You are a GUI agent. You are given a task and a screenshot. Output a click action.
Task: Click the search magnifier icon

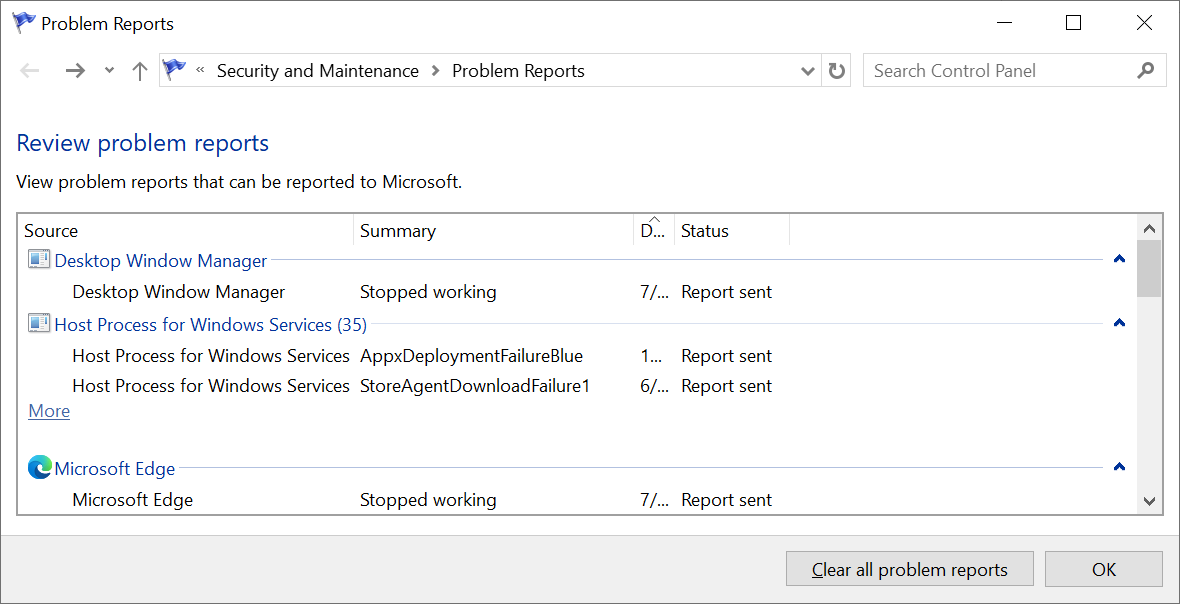(1146, 71)
